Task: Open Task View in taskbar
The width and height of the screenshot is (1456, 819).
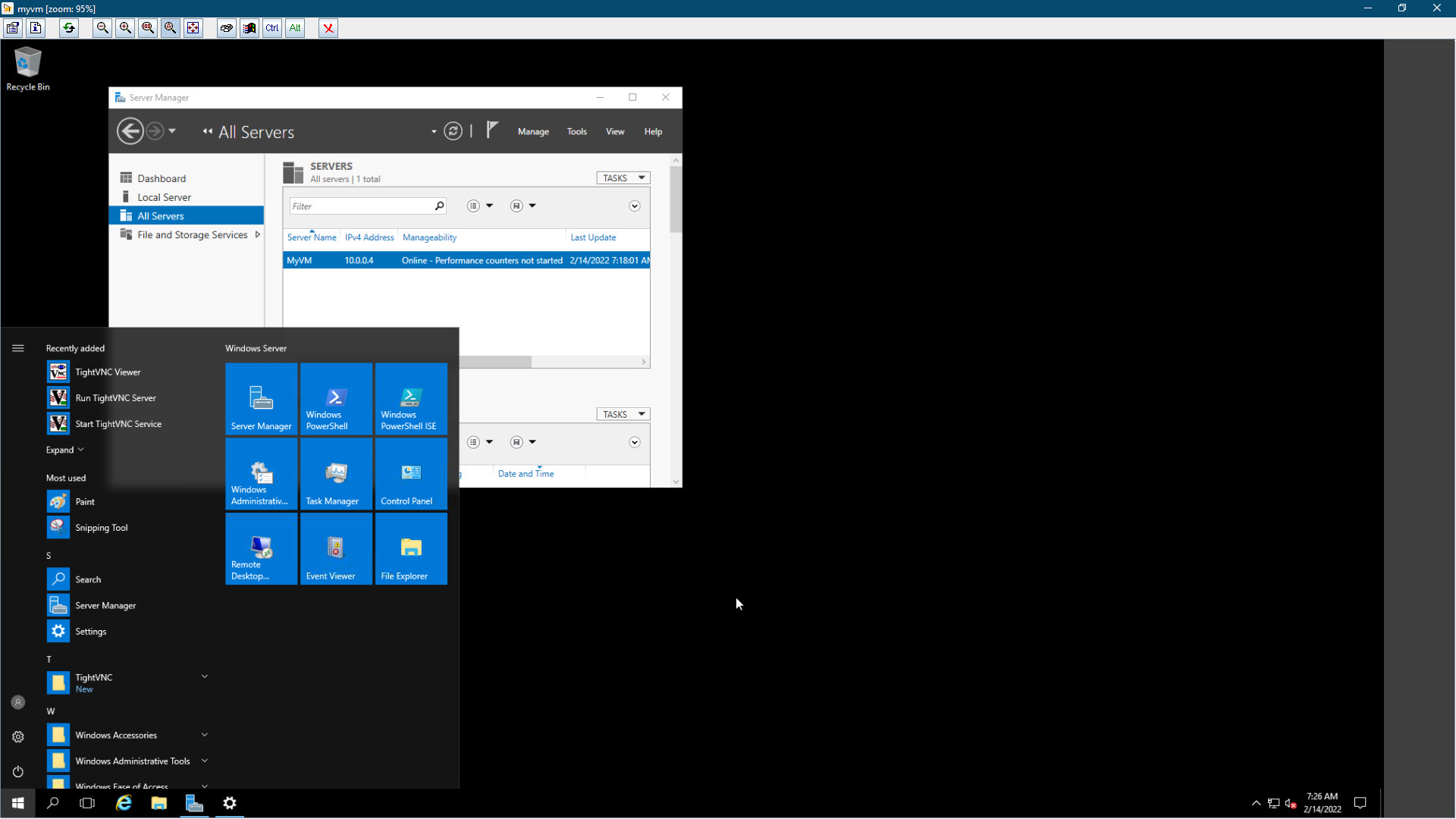Action: [x=87, y=803]
